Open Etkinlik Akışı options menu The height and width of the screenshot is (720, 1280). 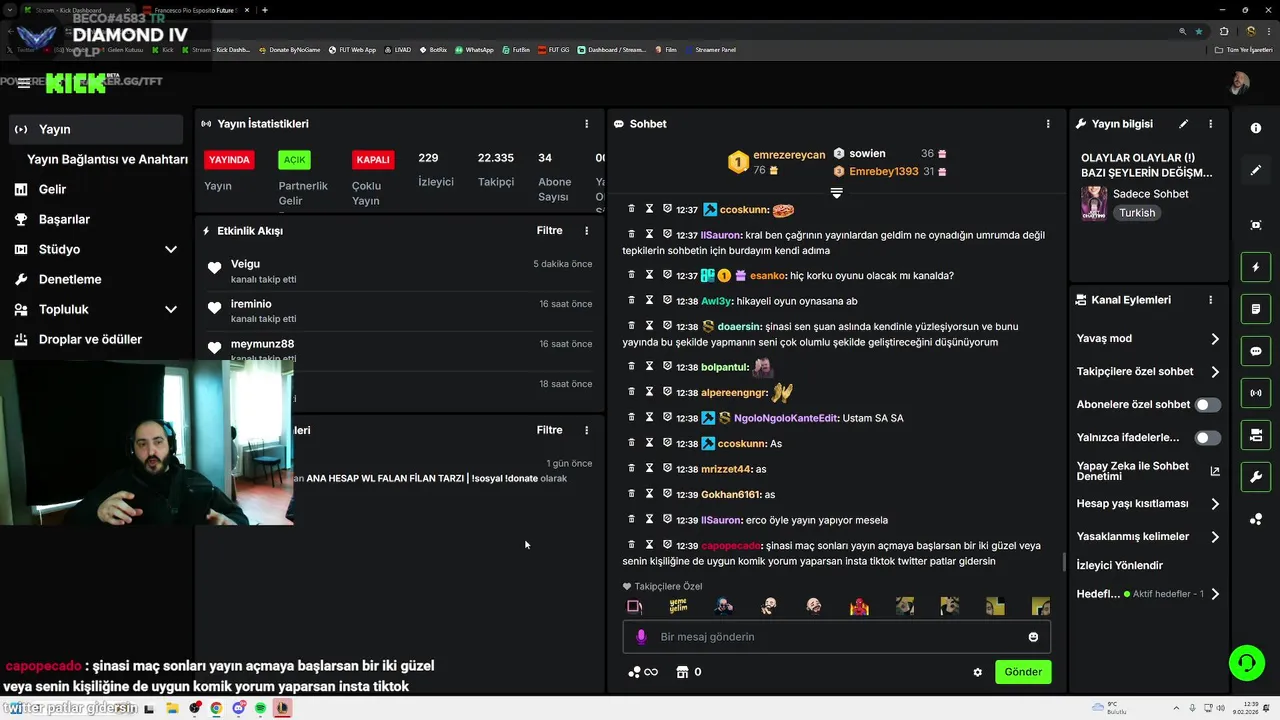point(587,231)
